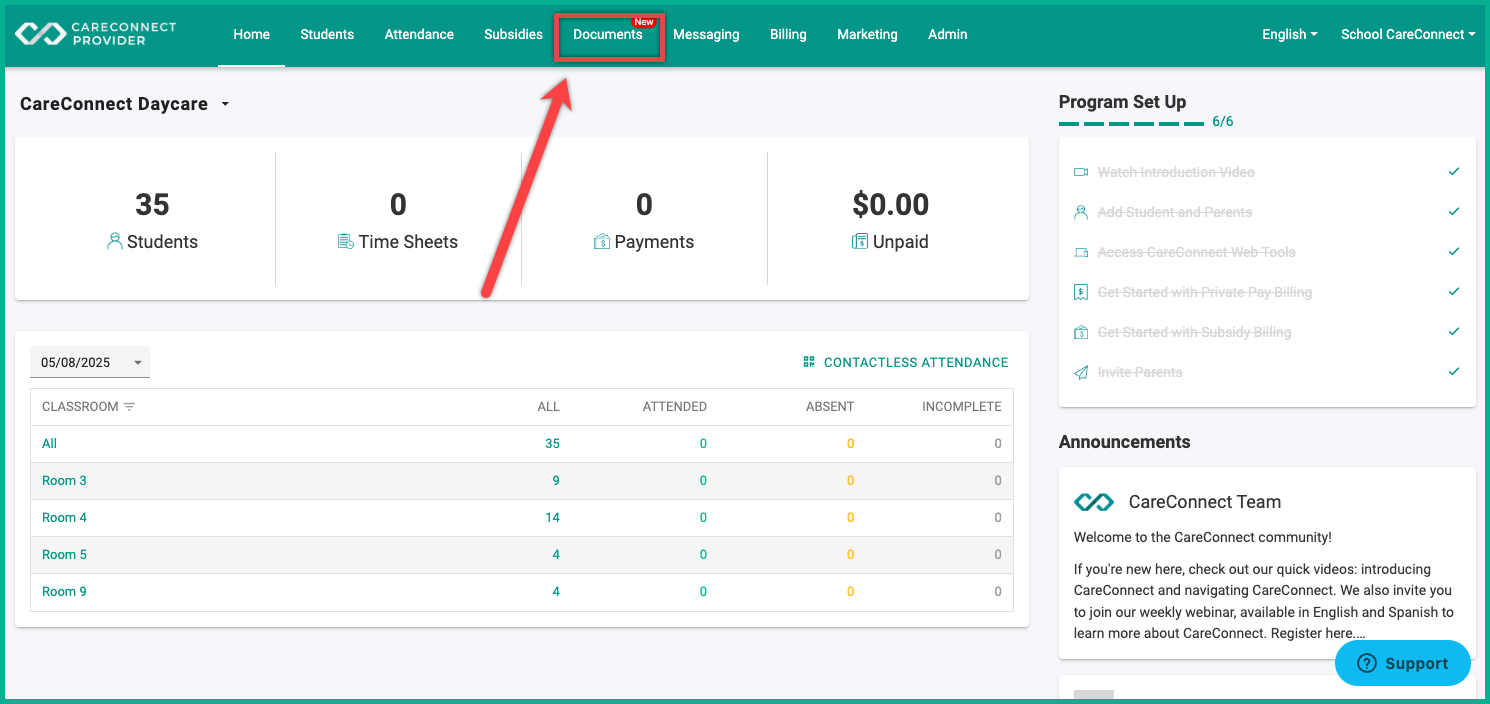Open the Subsidies menu
Image resolution: width=1490 pixels, height=704 pixels.
pos(513,34)
